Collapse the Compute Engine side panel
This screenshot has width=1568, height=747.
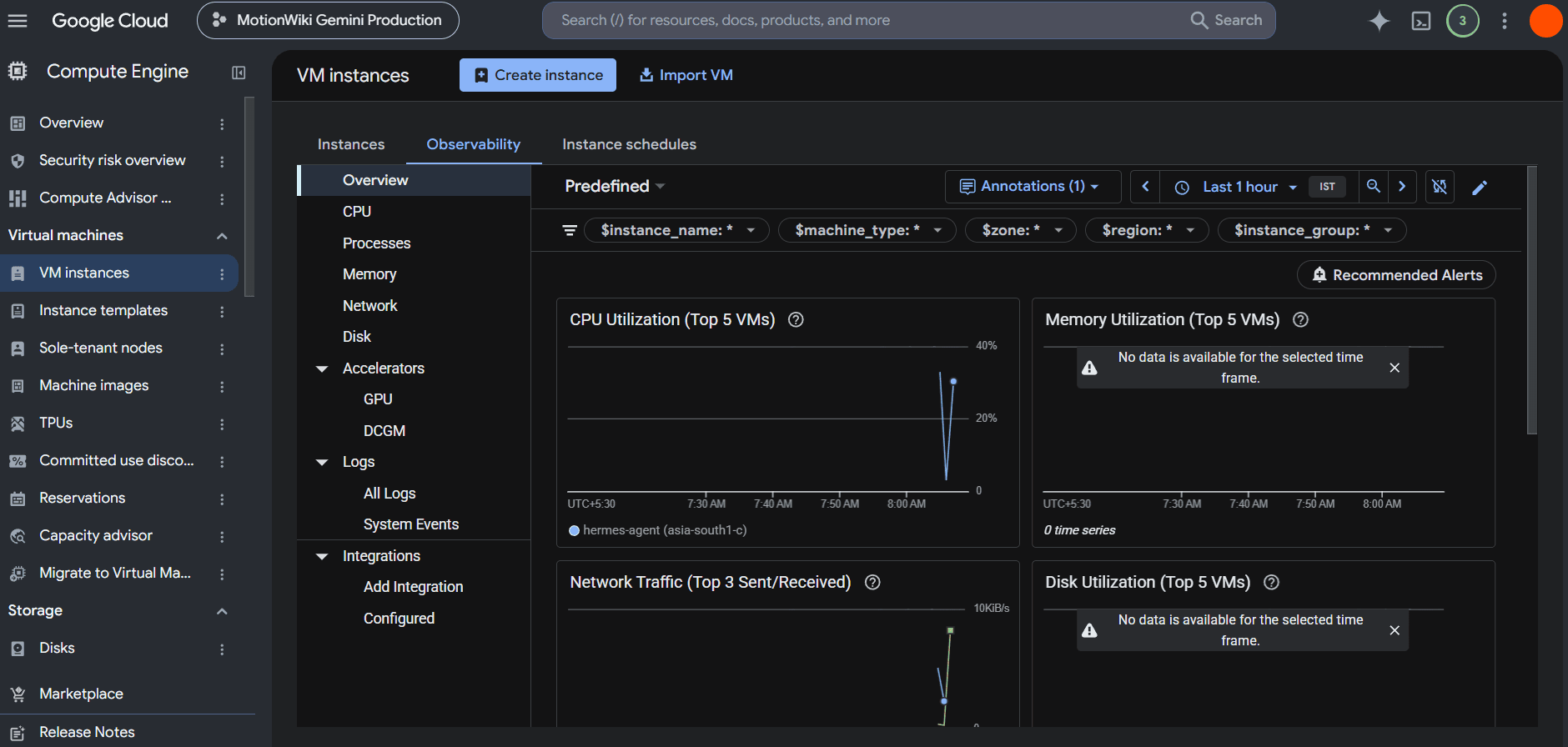pos(239,73)
